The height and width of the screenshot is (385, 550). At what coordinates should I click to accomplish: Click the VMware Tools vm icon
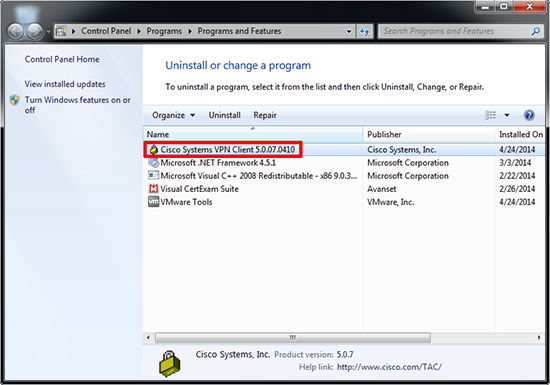tap(153, 202)
